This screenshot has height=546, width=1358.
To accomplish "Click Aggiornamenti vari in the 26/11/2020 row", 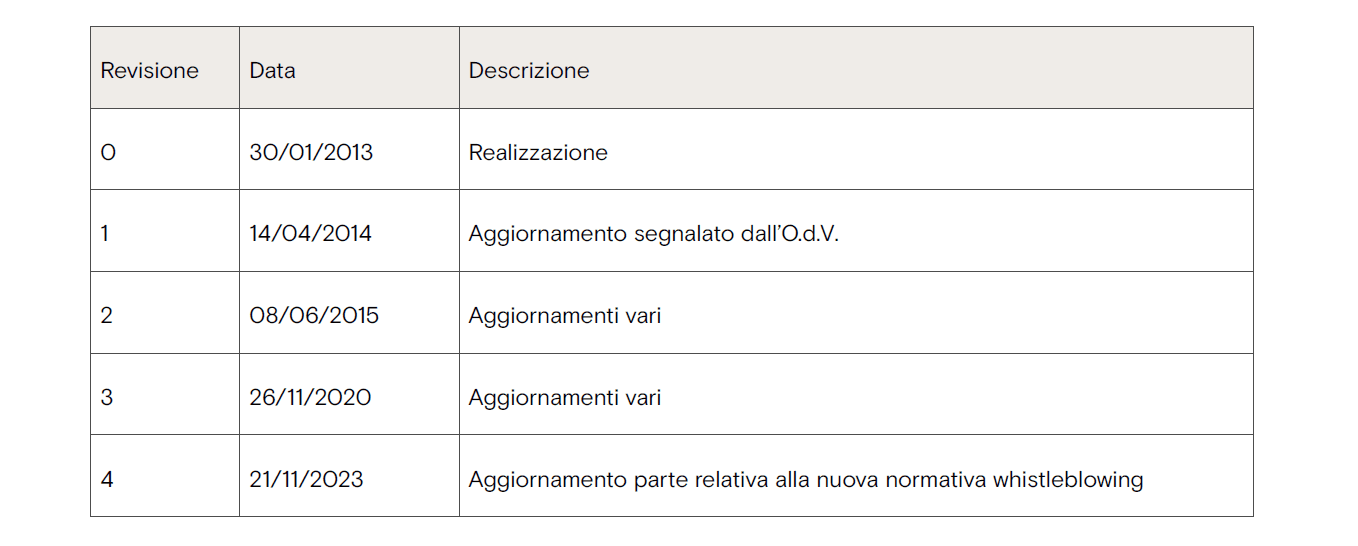I will [x=565, y=398].
